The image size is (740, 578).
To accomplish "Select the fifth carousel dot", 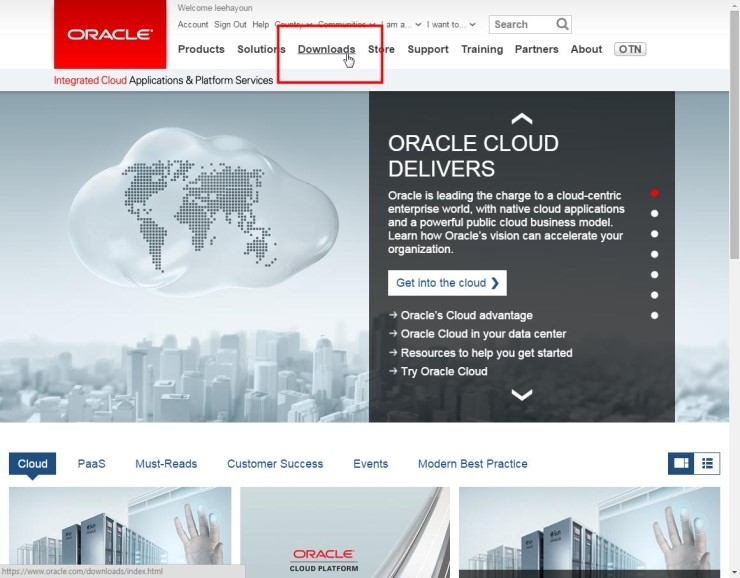I will 654,274.
